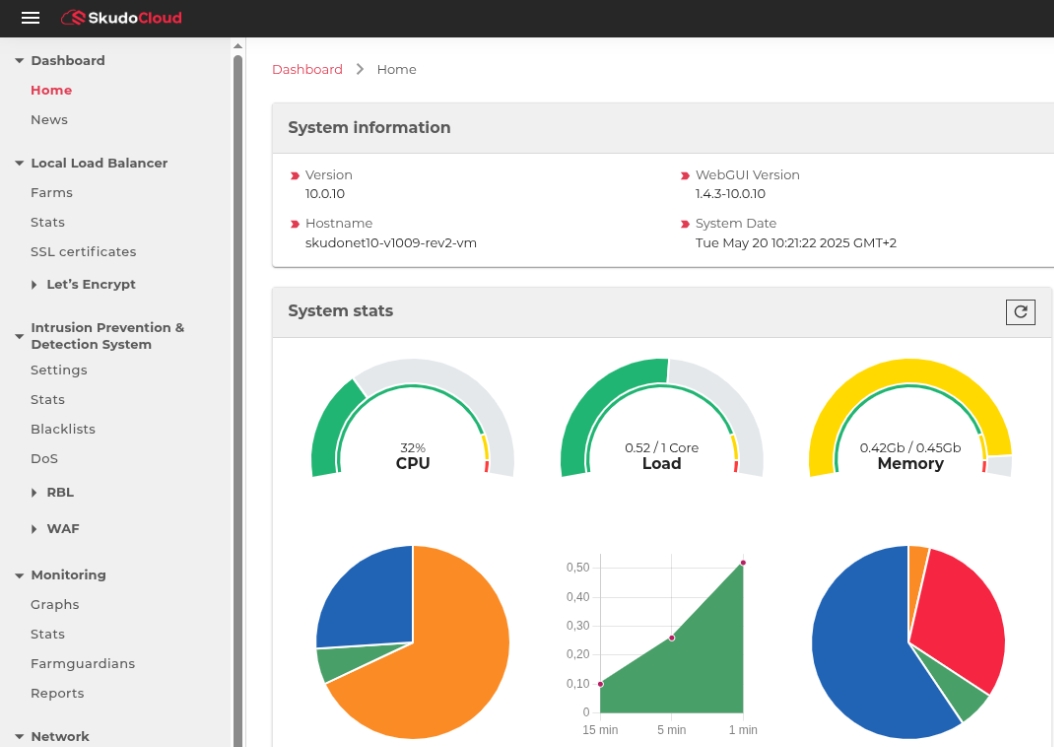Click the orange slice of CPU pie chart
This screenshot has width=1054, height=747.
click(x=440, y=660)
